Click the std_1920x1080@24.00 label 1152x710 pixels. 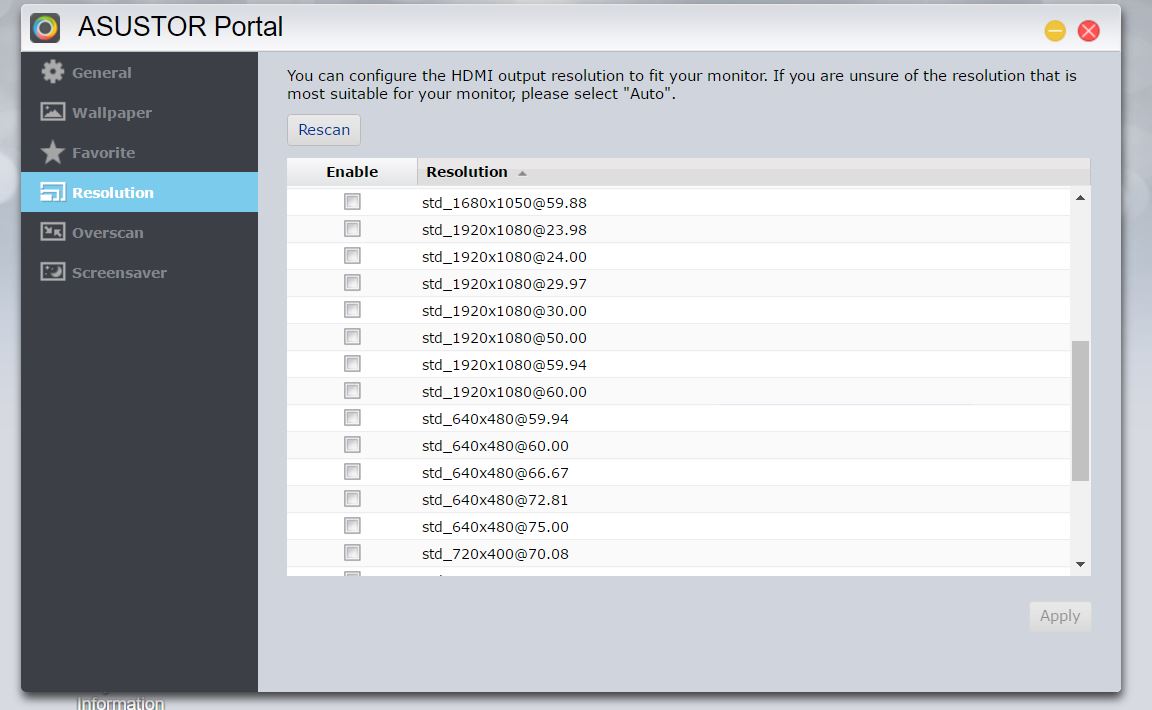(504, 257)
